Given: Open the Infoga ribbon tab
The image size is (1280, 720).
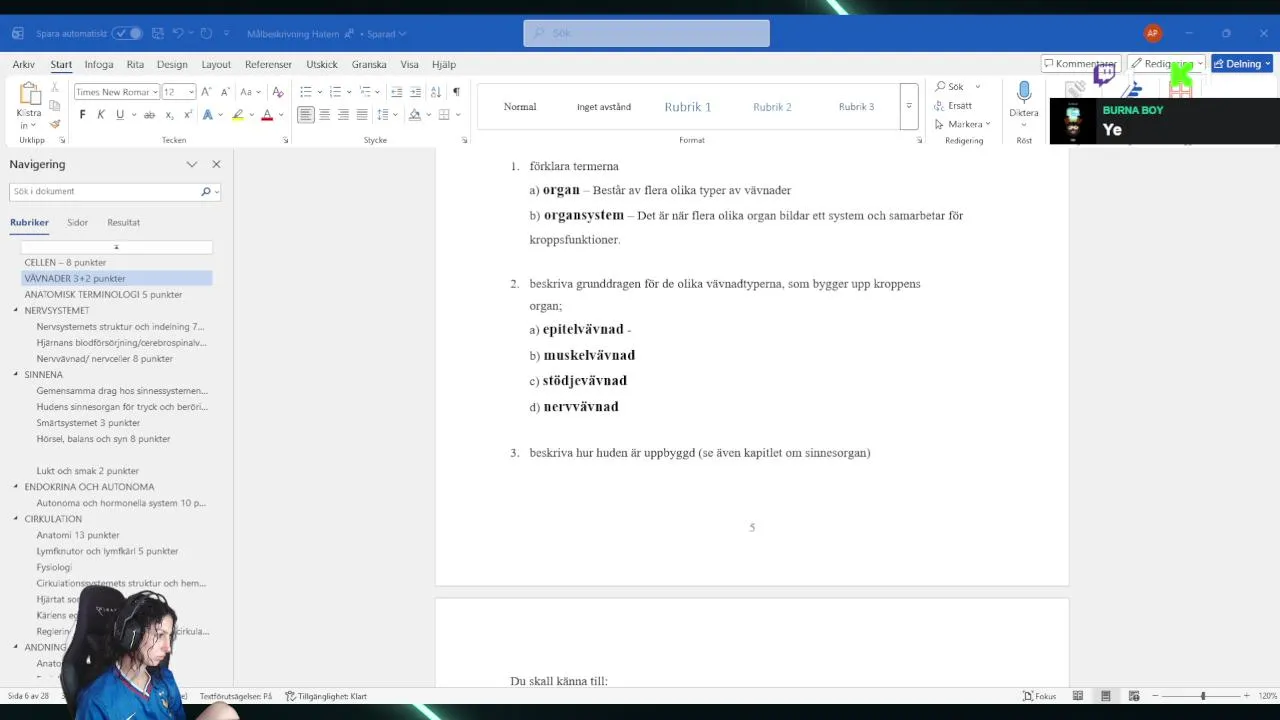Looking at the screenshot, I should pyautogui.click(x=99, y=64).
